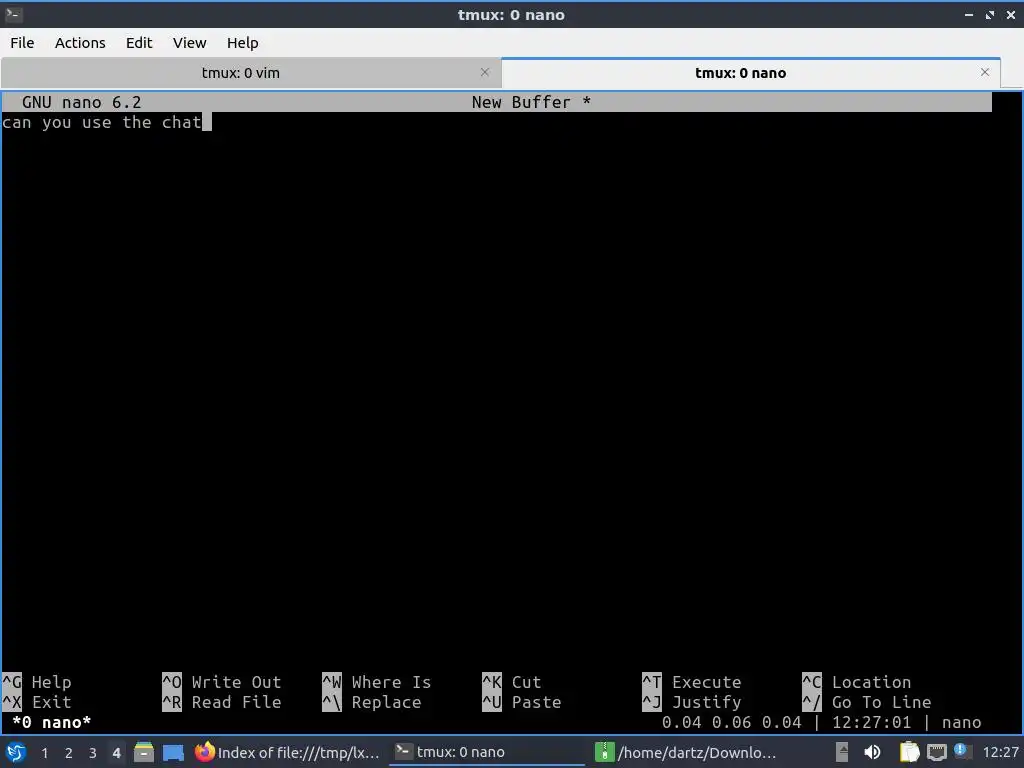Viewport: 1024px width, 768px height.
Task: Click the text 'can you use the chat'
Action: pyautogui.click(x=102, y=123)
